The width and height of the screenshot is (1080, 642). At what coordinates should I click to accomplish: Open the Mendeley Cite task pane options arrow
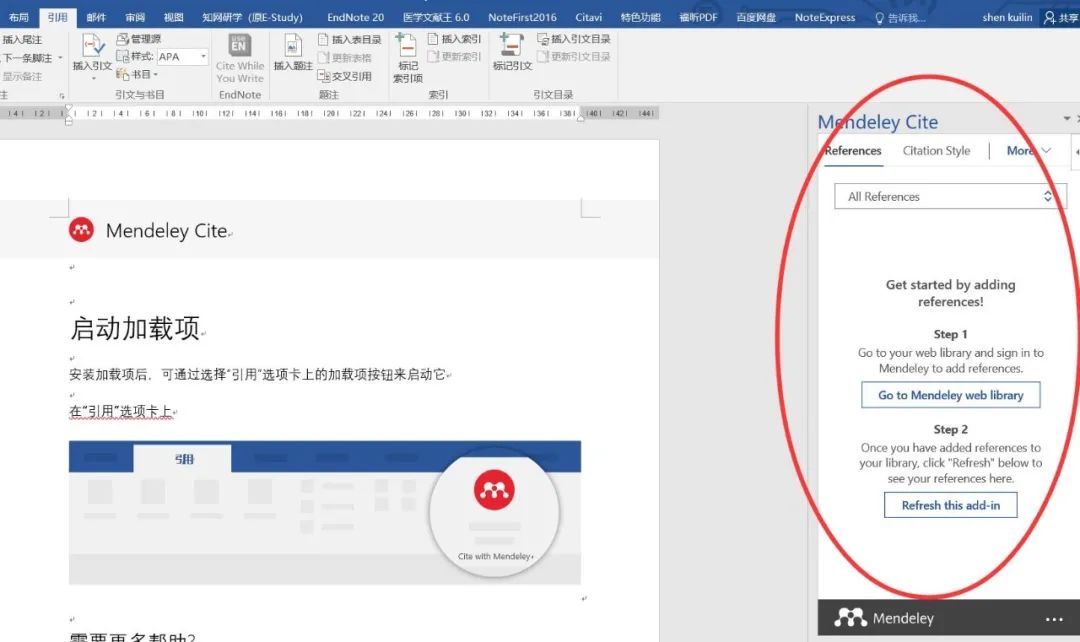(1066, 118)
